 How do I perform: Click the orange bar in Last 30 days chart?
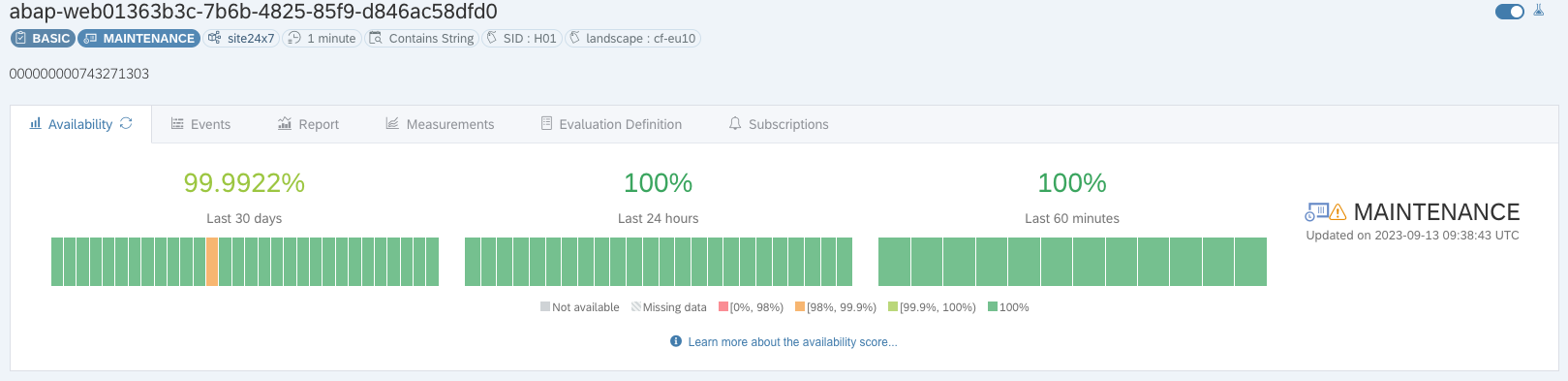coord(212,262)
